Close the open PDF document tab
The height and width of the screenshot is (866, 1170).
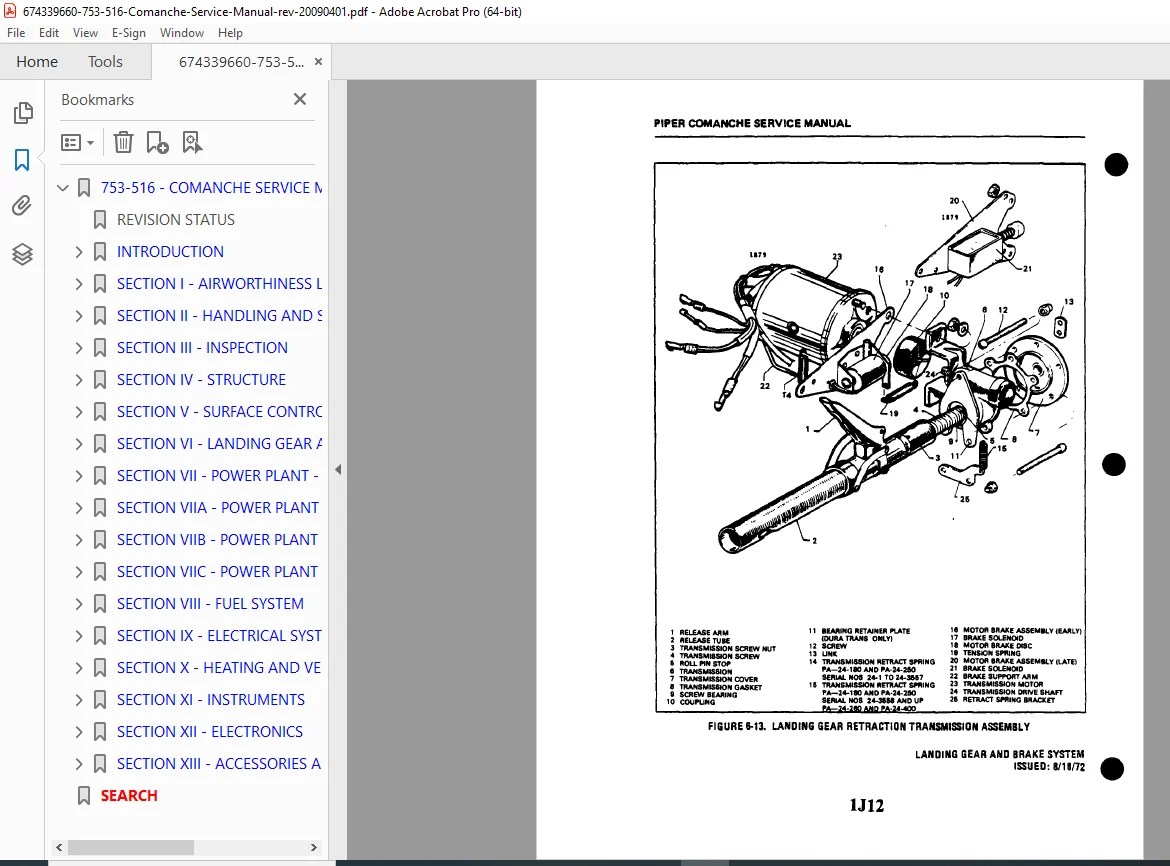tap(319, 62)
